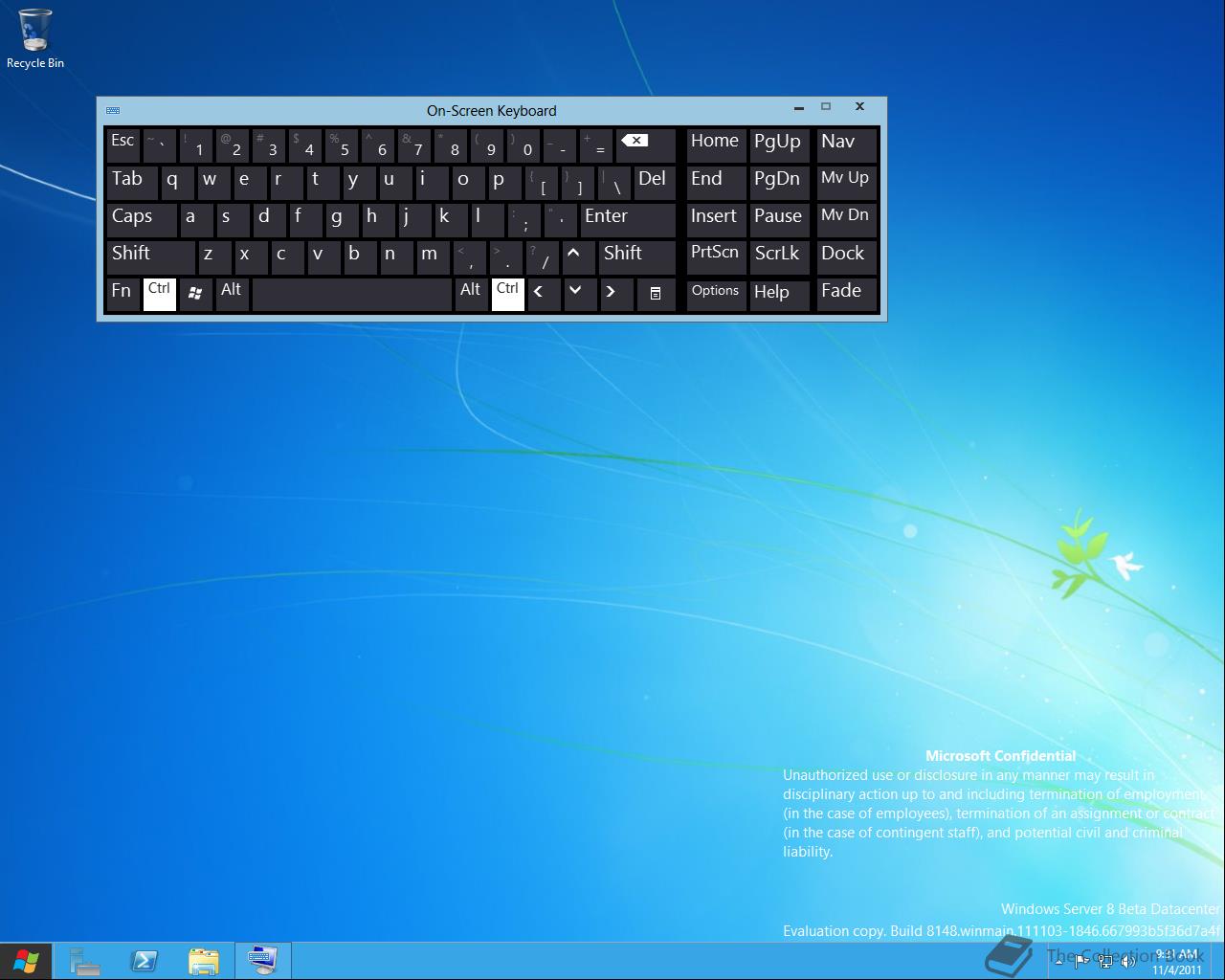Toggle the right Shift key

637,256
